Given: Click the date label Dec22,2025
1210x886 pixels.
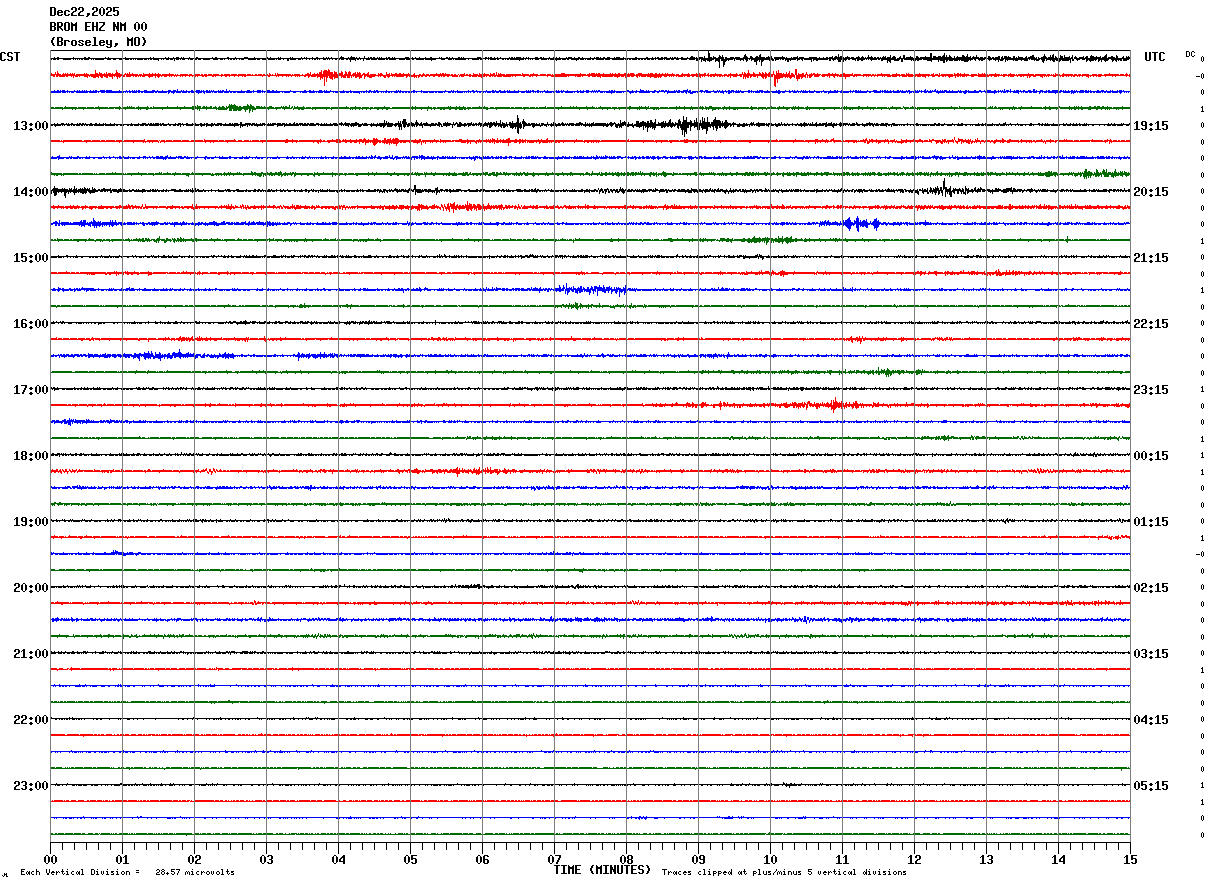Looking at the screenshot, I should [x=85, y=12].
